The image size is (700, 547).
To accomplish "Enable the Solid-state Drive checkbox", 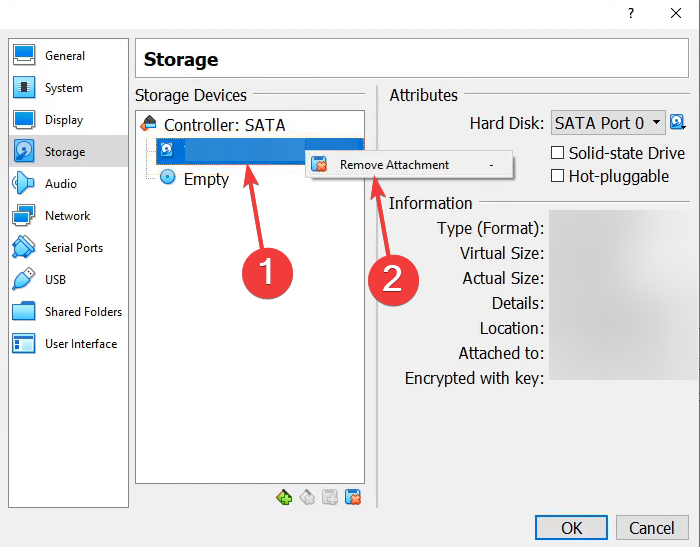I will [557, 153].
